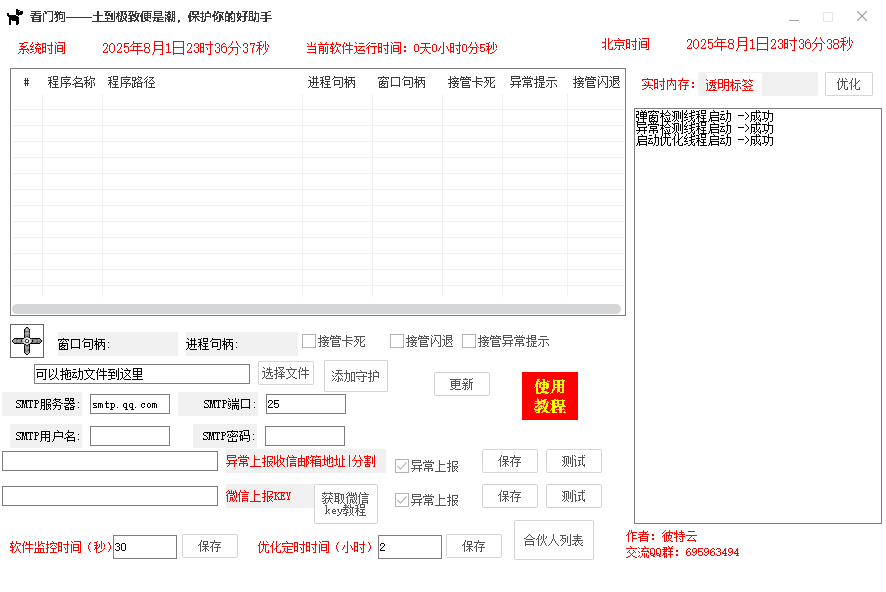Click the 透明标签 memory label
The image size is (886, 592).
pyautogui.click(x=729, y=85)
